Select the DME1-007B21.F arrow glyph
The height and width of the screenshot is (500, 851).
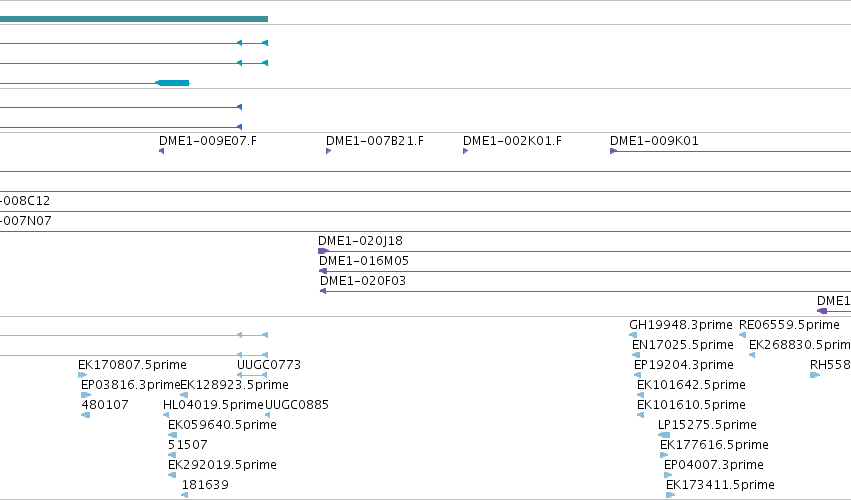point(328,151)
